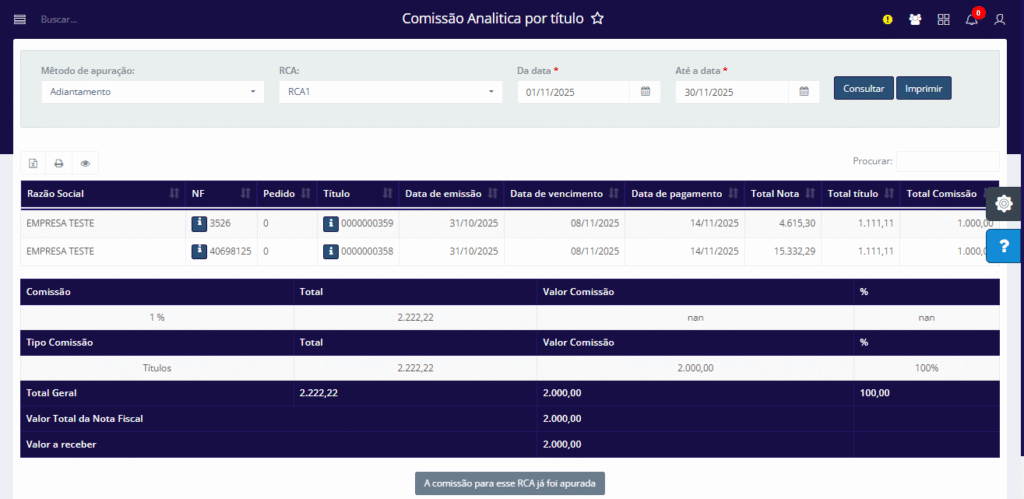The image size is (1024, 499).
Task: Open the RCA dropdown
Action: 389,92
